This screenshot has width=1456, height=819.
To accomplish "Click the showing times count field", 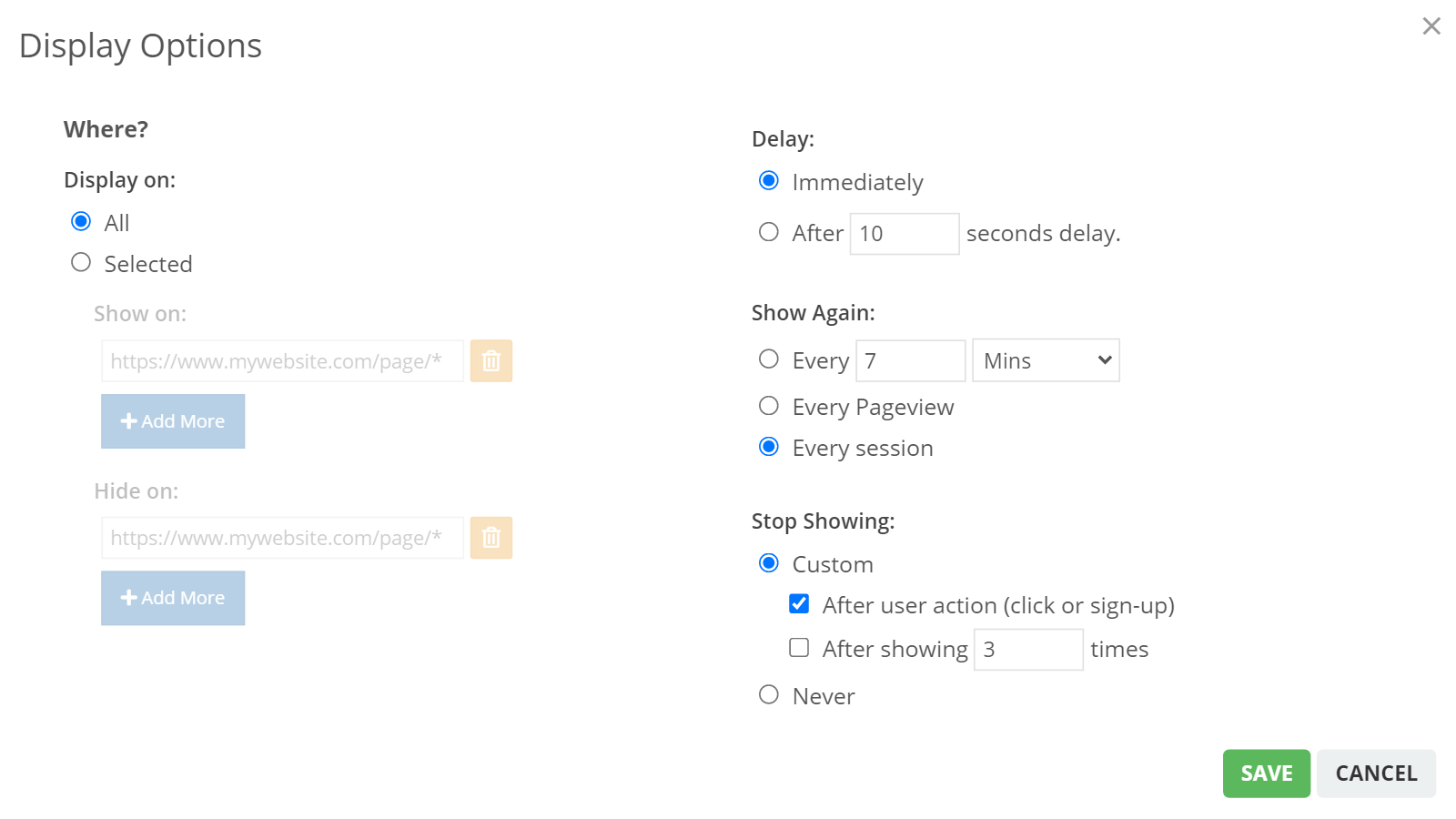I will 1029,650.
